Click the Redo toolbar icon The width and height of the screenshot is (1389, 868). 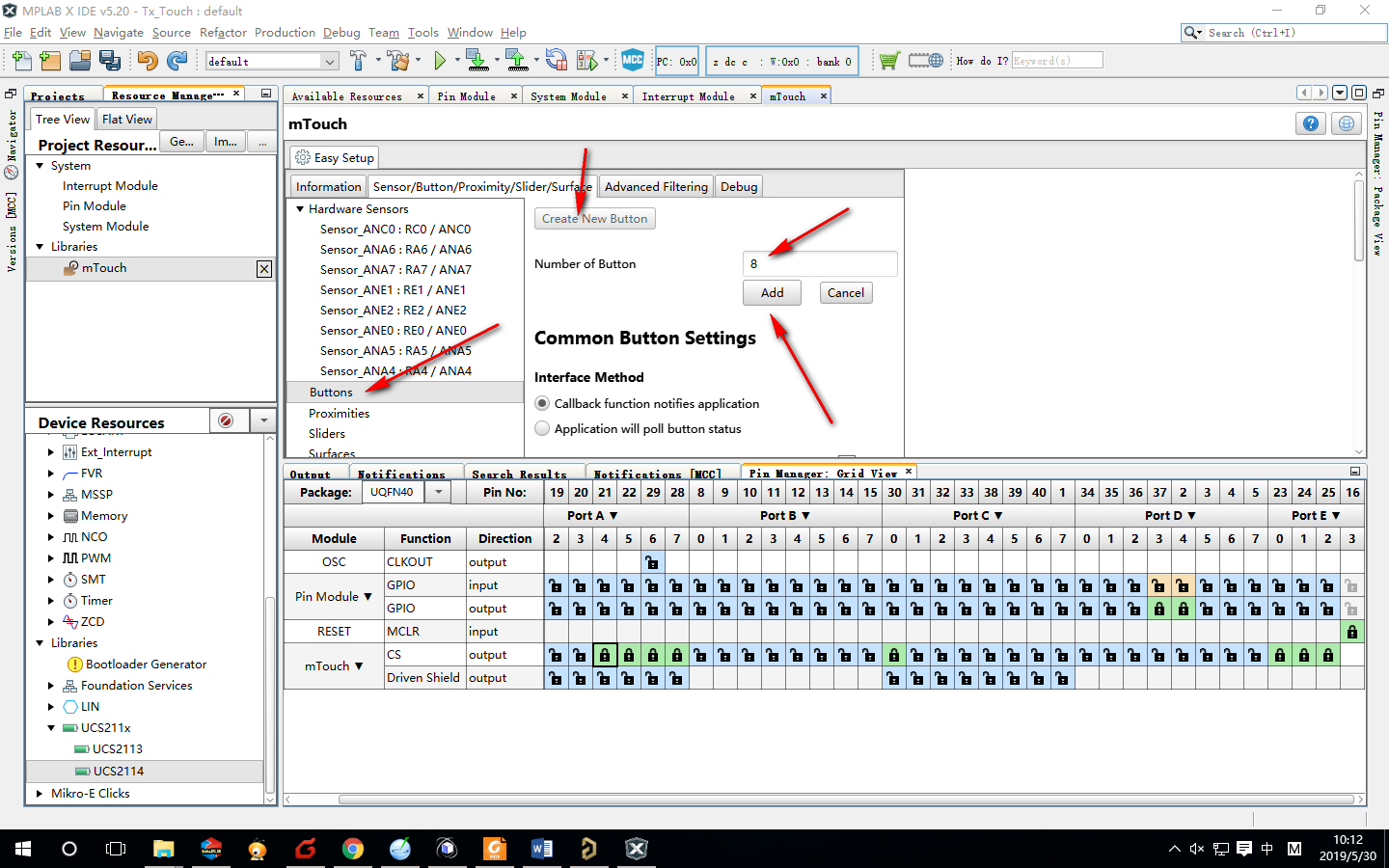(x=177, y=61)
